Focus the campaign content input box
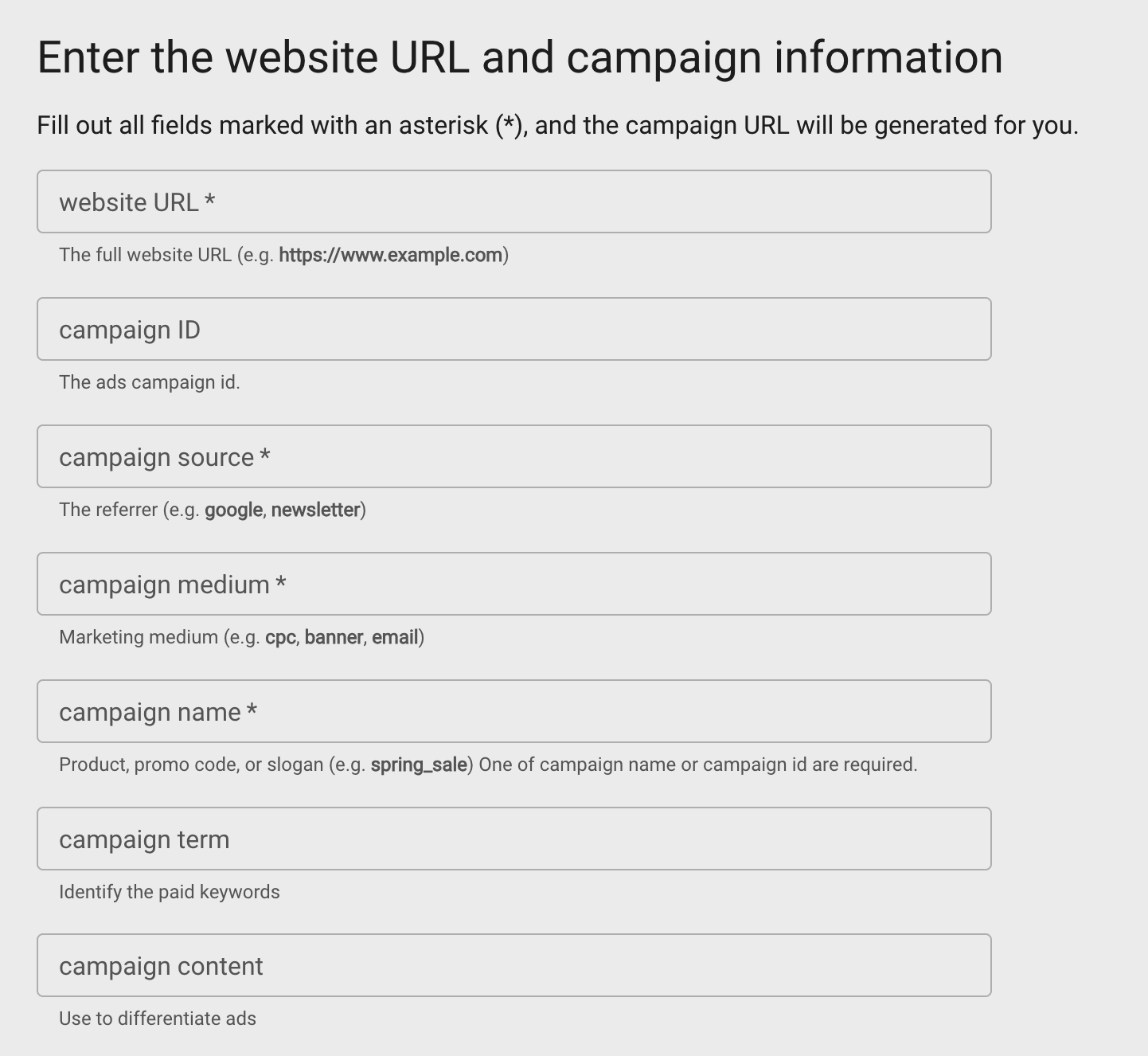Viewport: 1148px width, 1056px height. click(x=513, y=965)
